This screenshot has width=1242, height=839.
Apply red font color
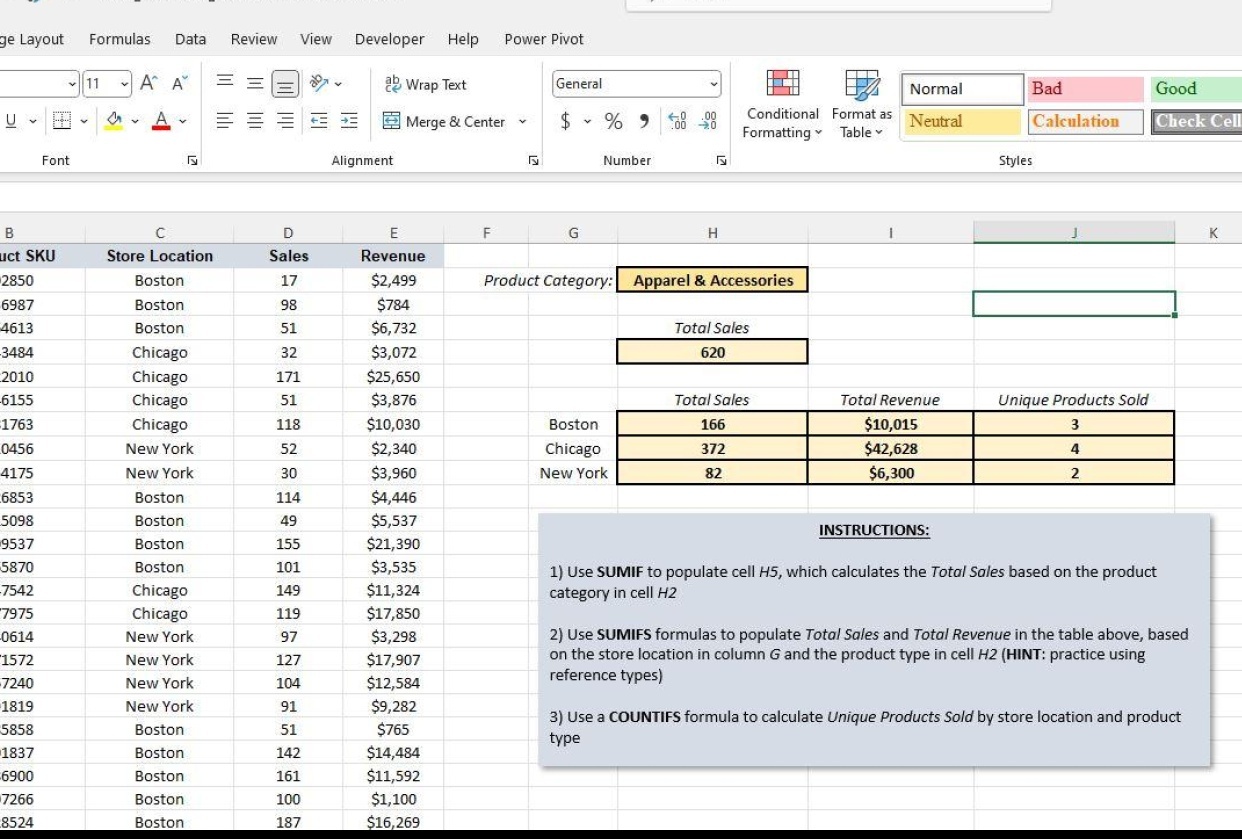pos(161,122)
